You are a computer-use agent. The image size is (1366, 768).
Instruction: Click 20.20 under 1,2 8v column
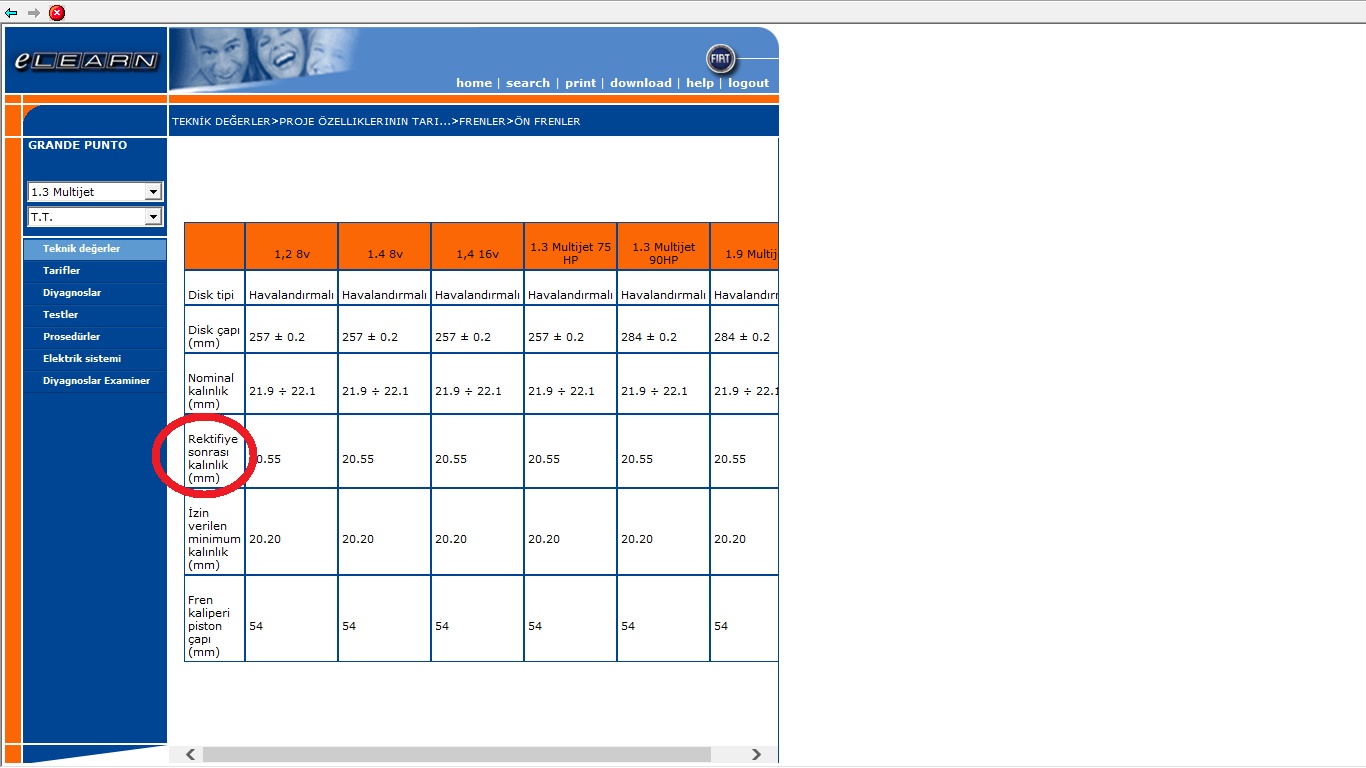click(x=265, y=539)
